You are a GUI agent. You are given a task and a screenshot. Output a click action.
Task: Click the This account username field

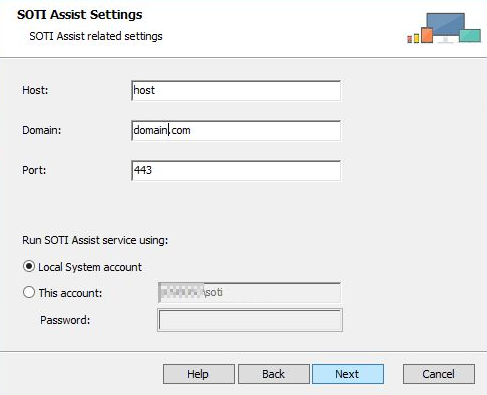pyautogui.click(x=249, y=292)
